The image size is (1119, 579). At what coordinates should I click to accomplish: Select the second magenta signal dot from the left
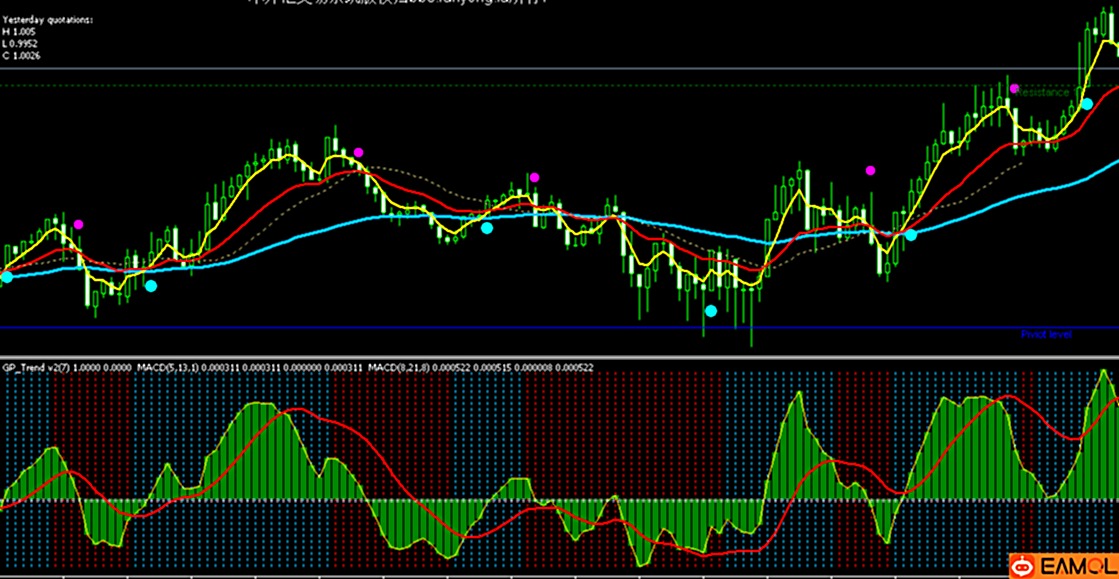358,153
